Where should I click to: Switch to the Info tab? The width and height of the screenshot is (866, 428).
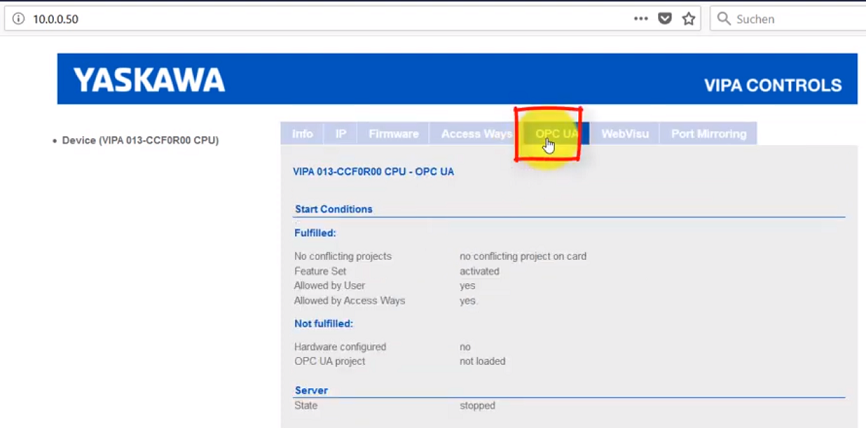click(302, 134)
